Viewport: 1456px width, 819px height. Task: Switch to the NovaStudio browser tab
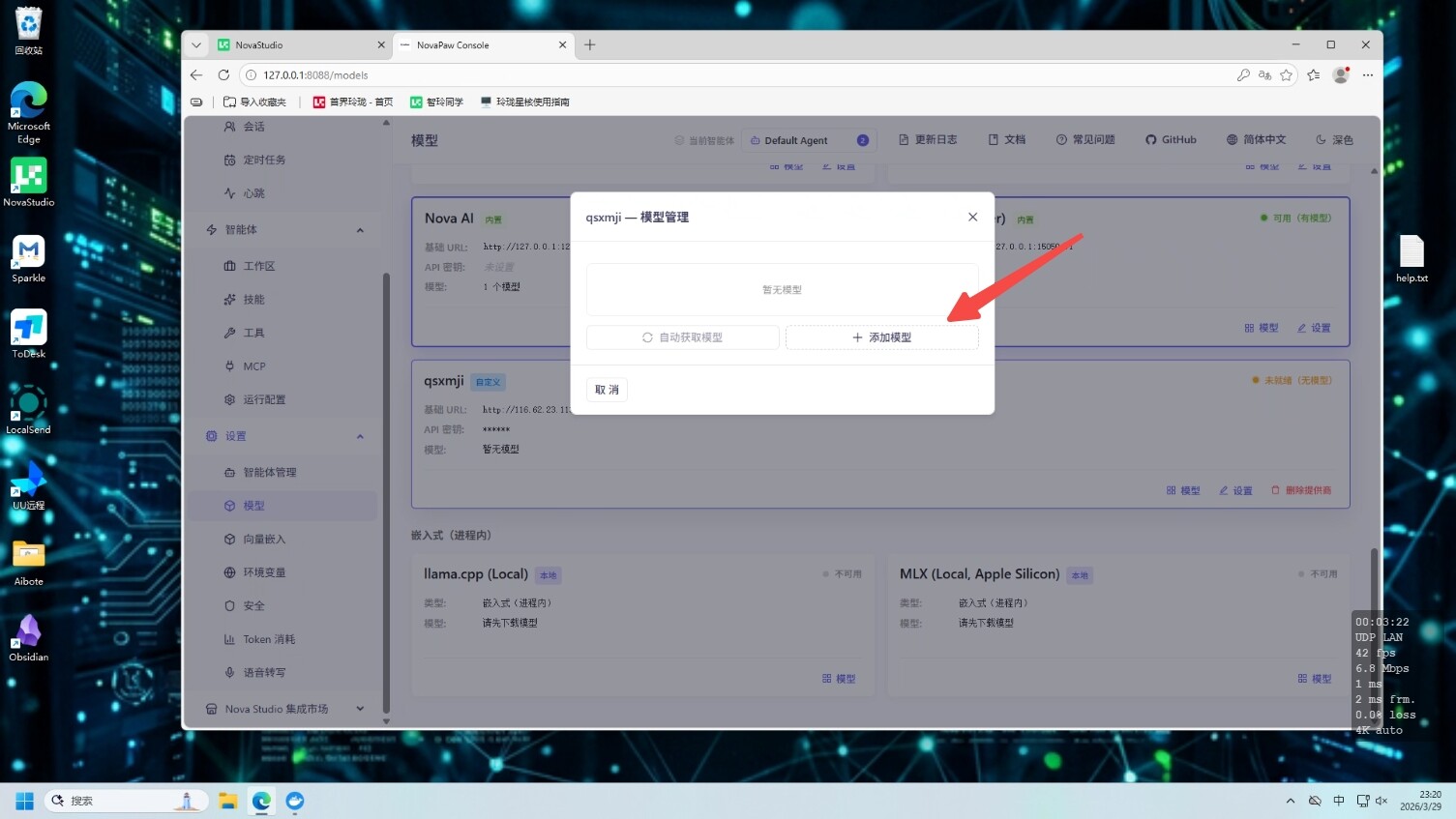(x=290, y=44)
